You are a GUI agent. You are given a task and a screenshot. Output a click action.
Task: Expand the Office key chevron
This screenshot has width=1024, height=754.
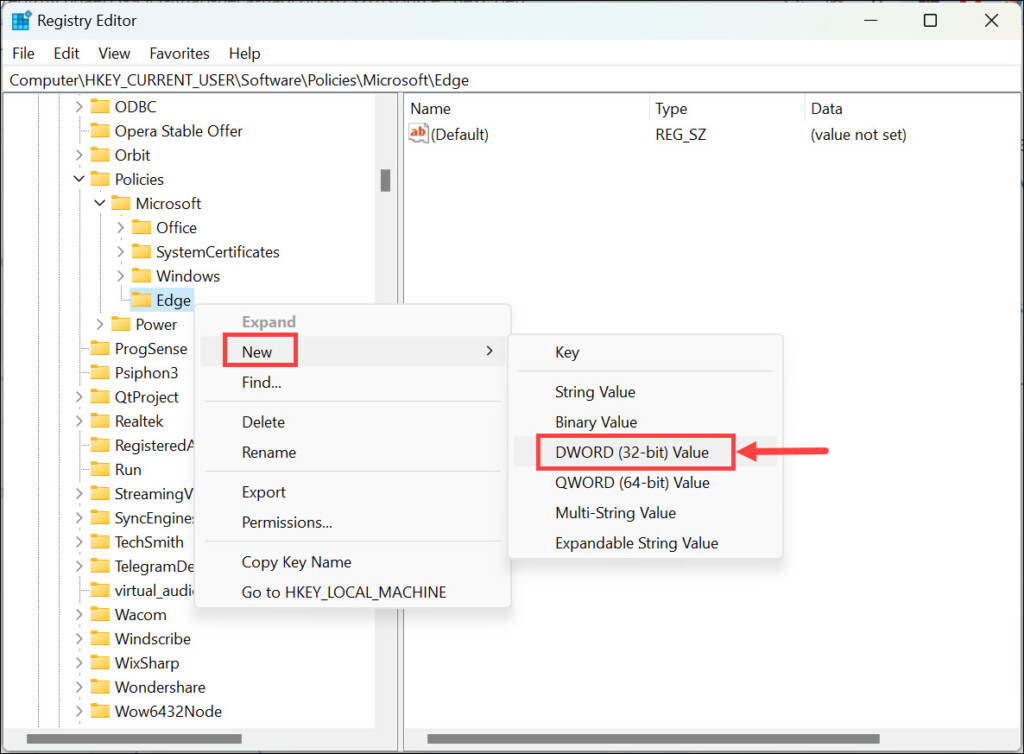tap(120, 228)
